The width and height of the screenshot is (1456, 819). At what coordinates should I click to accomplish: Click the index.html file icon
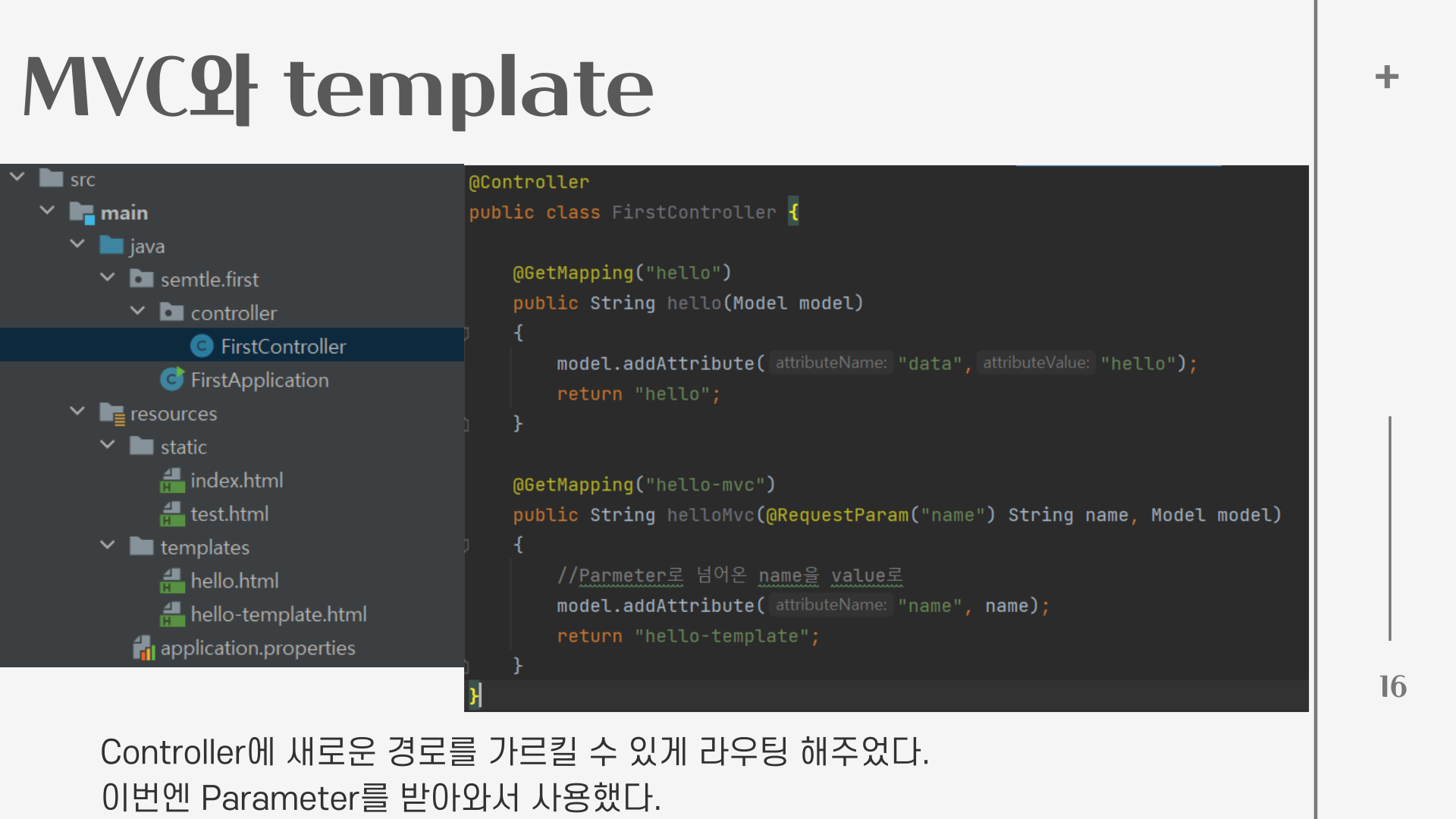point(172,481)
